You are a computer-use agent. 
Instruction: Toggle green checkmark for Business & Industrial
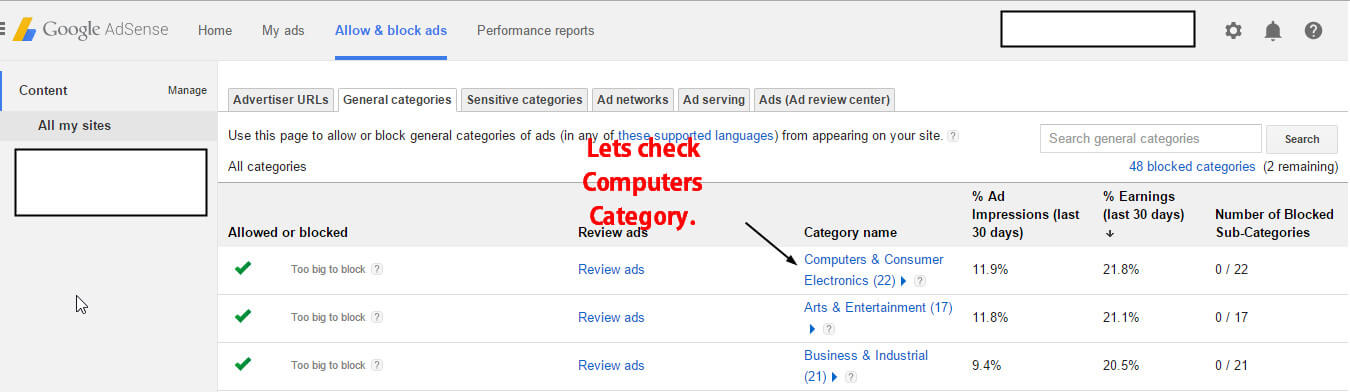[x=242, y=364]
